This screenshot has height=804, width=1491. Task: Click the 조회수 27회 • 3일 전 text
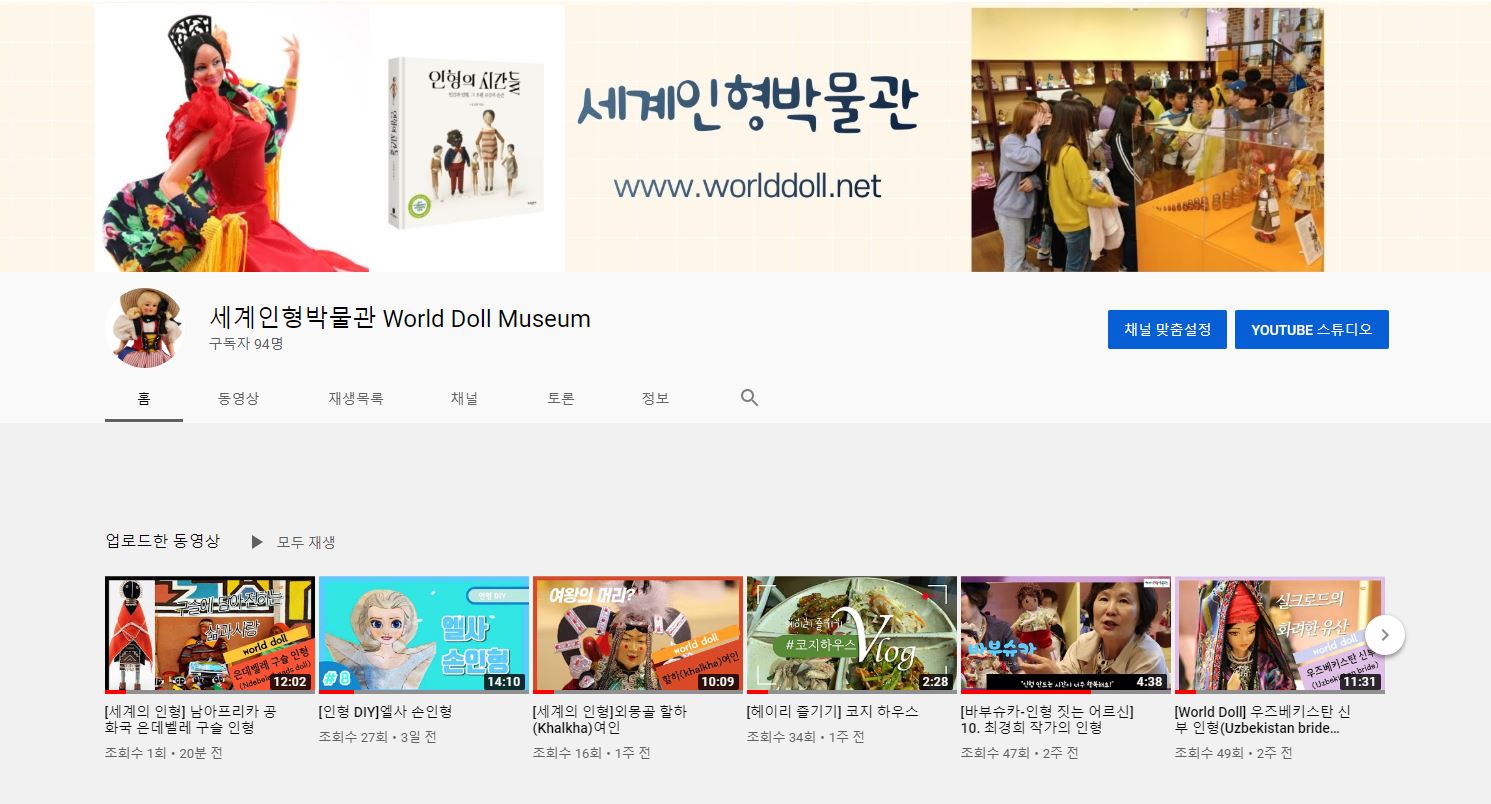(x=378, y=737)
